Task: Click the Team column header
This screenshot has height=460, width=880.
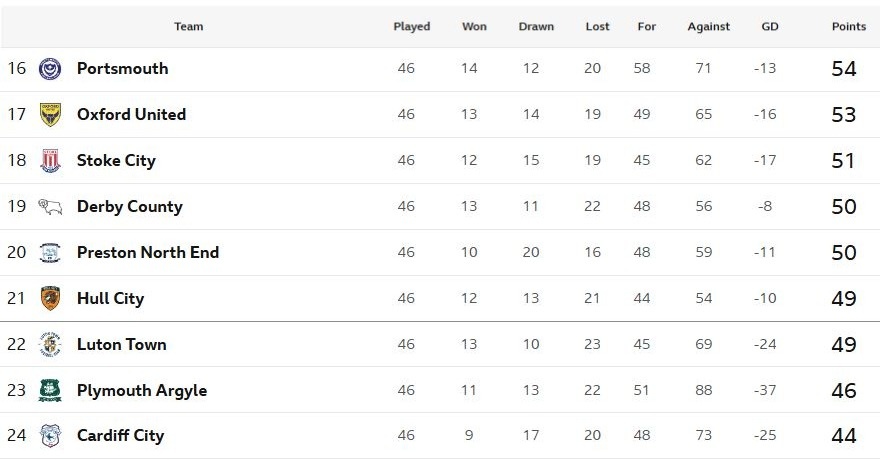Action: click(188, 27)
